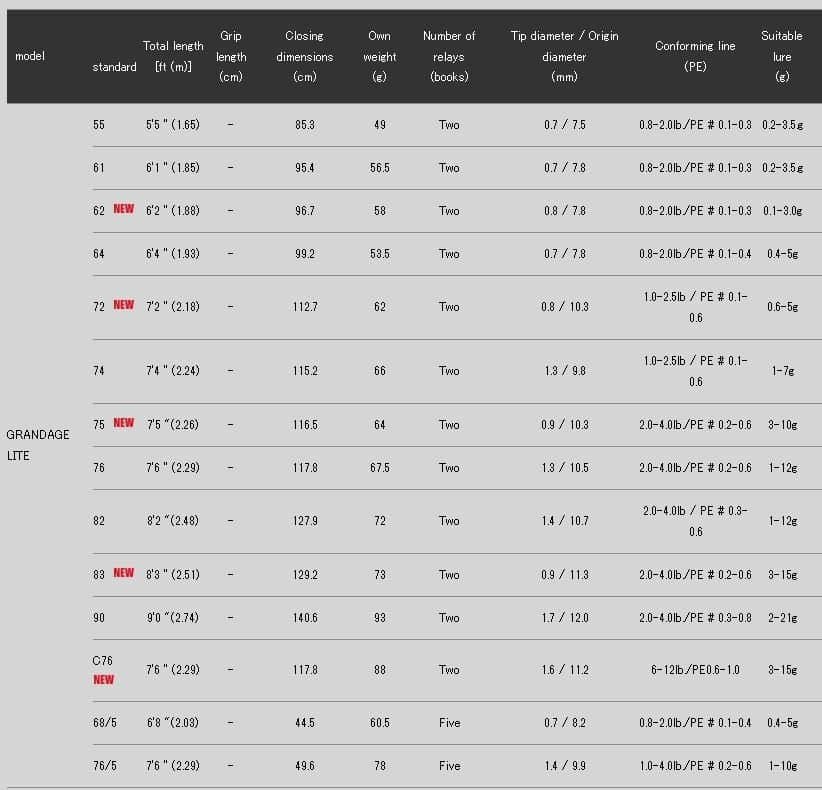Click tip diameter "1.7 / 12.0"

pyautogui.click(x=565, y=618)
